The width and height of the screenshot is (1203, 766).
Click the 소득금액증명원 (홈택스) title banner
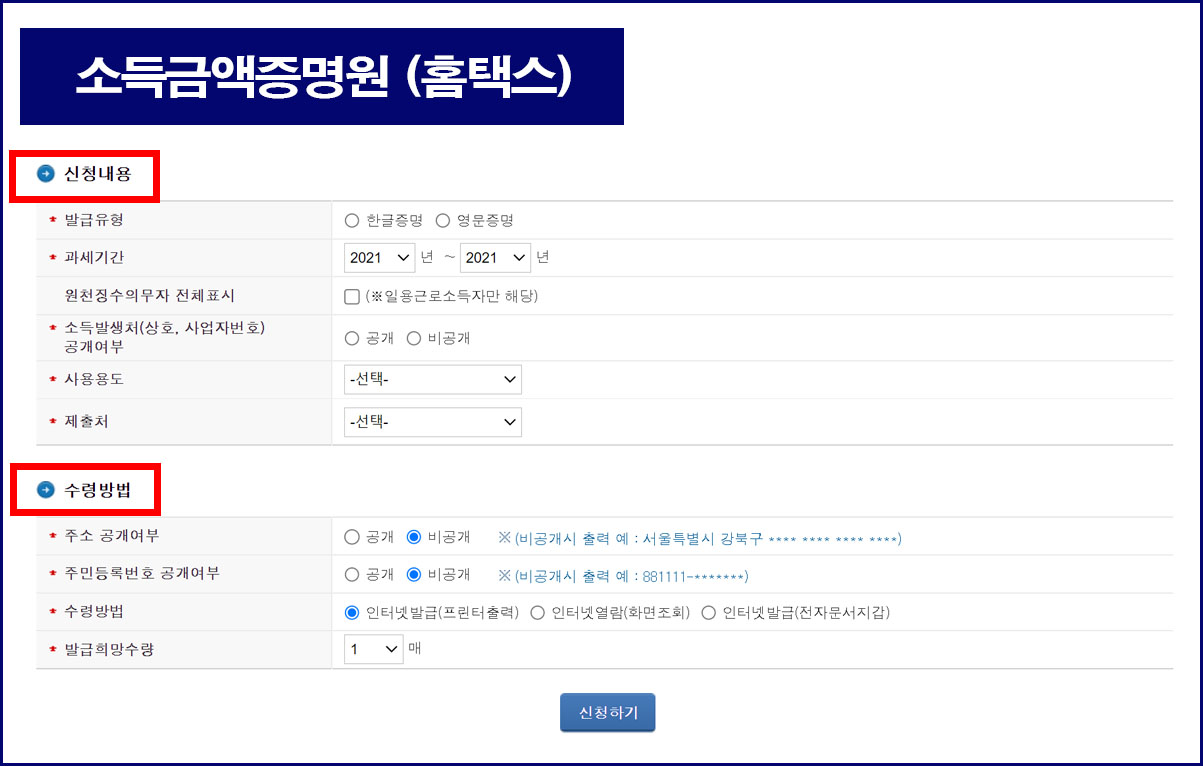click(x=322, y=77)
